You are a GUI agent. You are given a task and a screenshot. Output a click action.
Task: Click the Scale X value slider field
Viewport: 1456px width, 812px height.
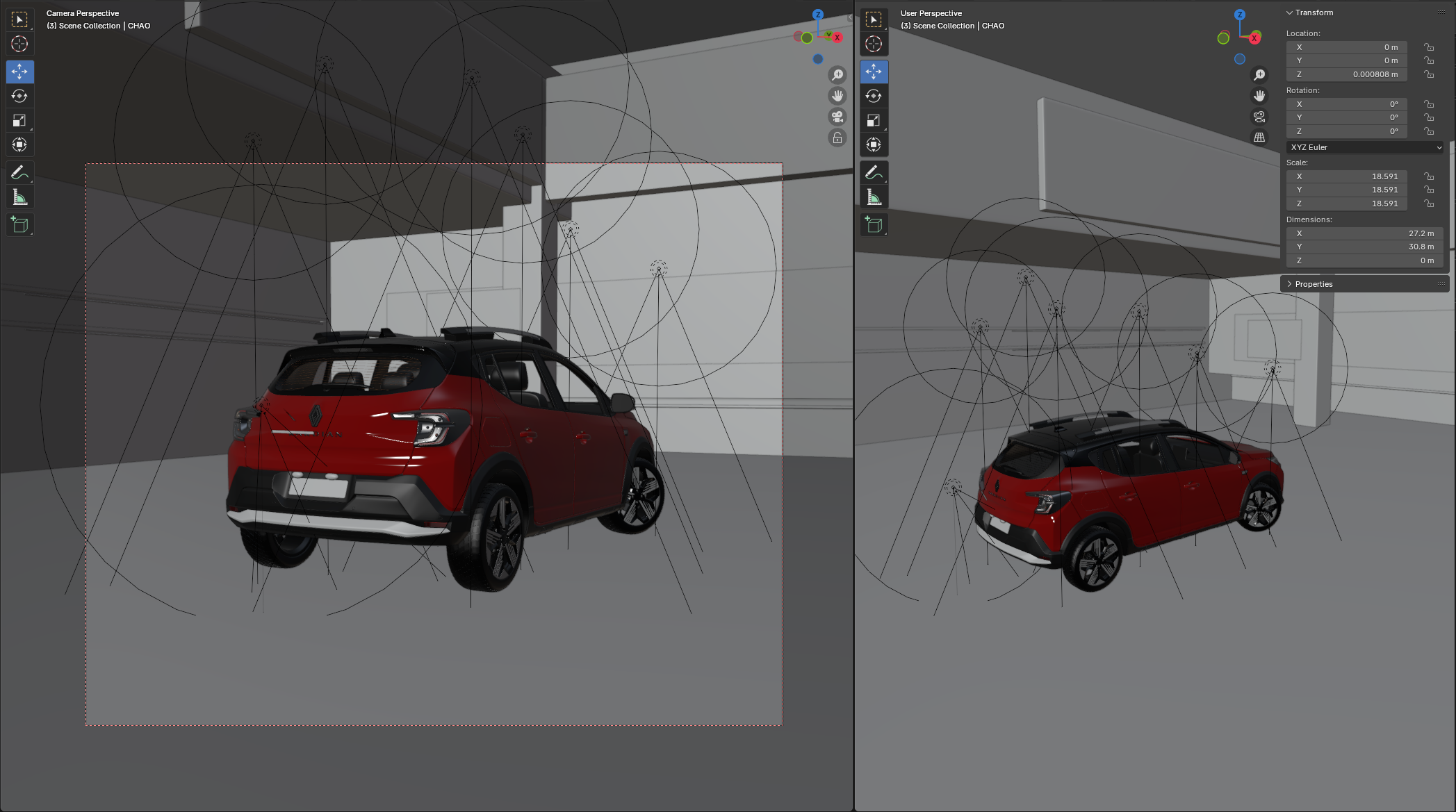[x=1346, y=176]
